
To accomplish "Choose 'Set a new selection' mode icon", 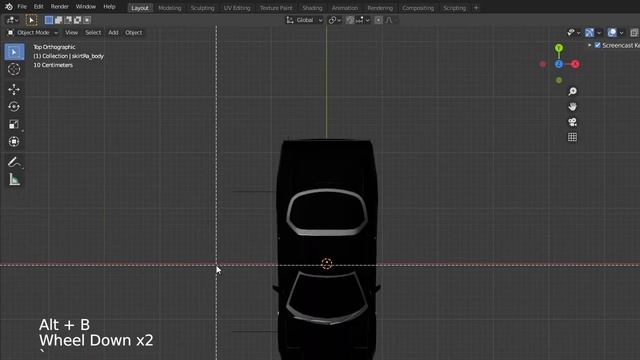I will point(49,20).
